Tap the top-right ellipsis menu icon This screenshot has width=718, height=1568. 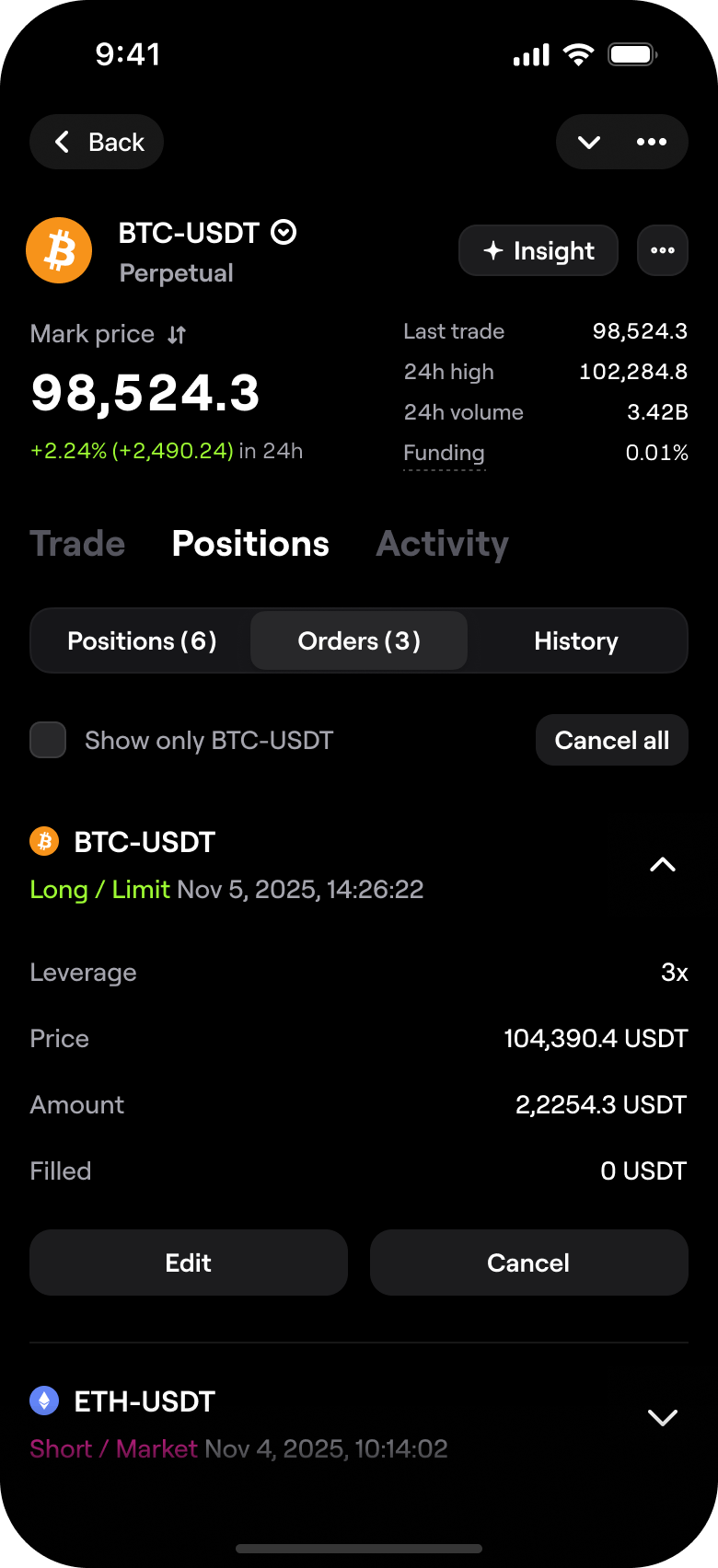652,142
